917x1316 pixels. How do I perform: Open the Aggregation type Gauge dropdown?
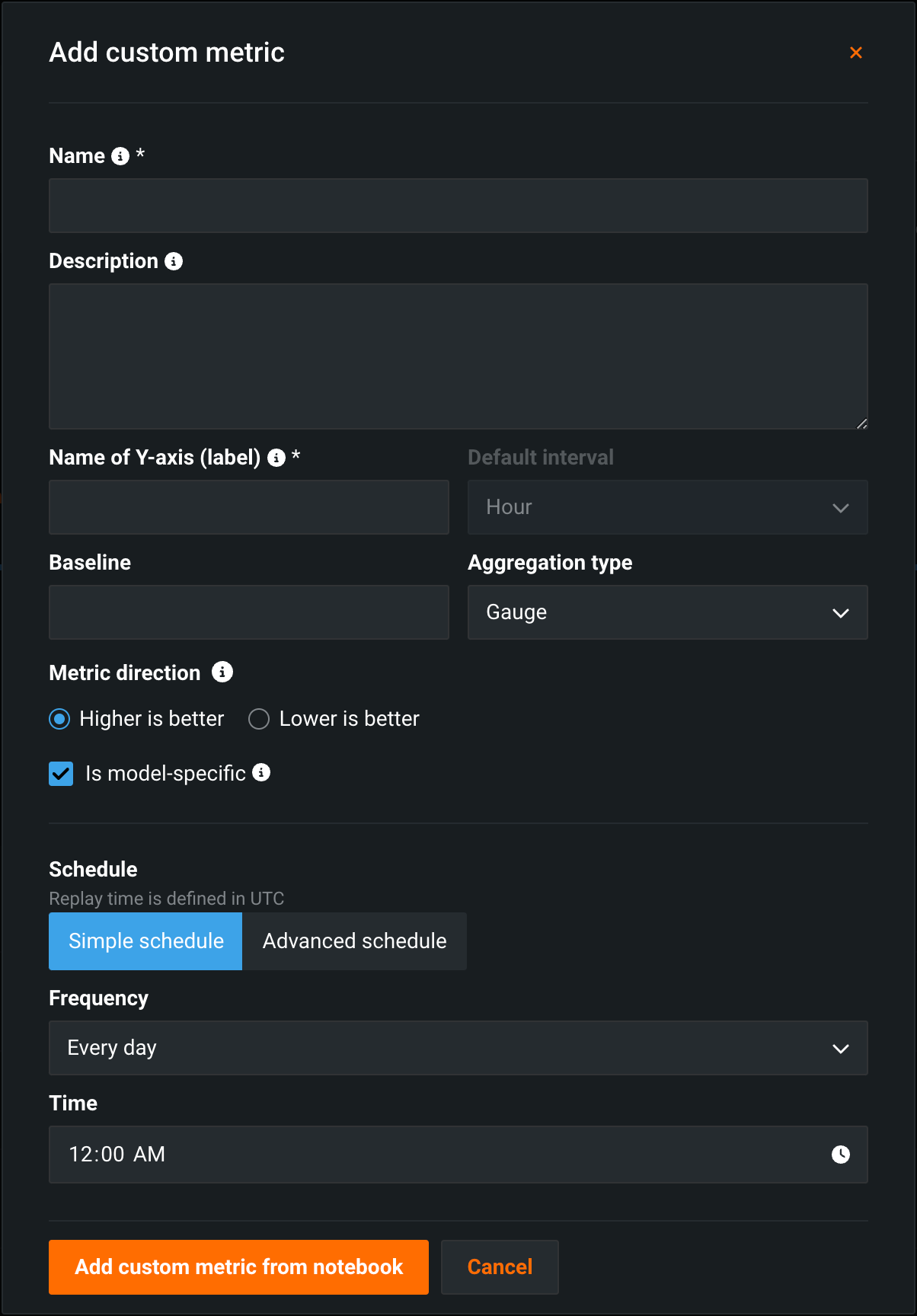667,612
